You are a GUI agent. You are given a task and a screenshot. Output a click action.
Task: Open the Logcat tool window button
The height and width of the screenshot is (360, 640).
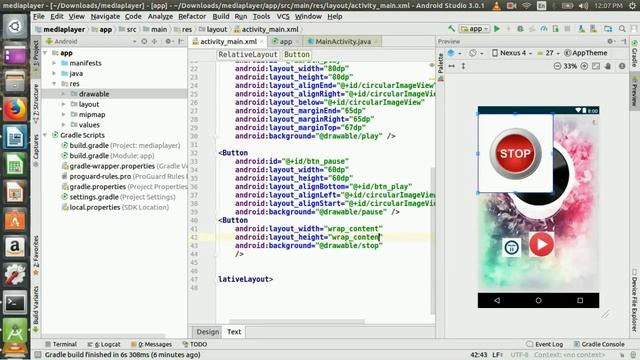point(104,344)
